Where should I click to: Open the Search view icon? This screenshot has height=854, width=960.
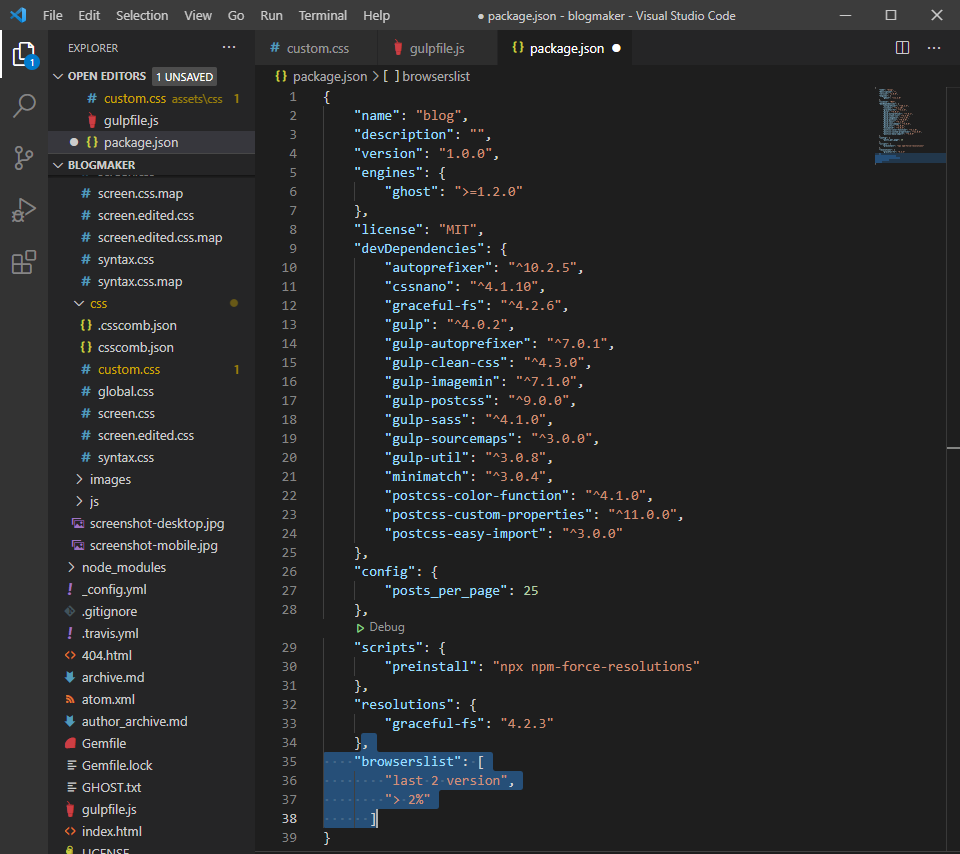click(x=24, y=106)
